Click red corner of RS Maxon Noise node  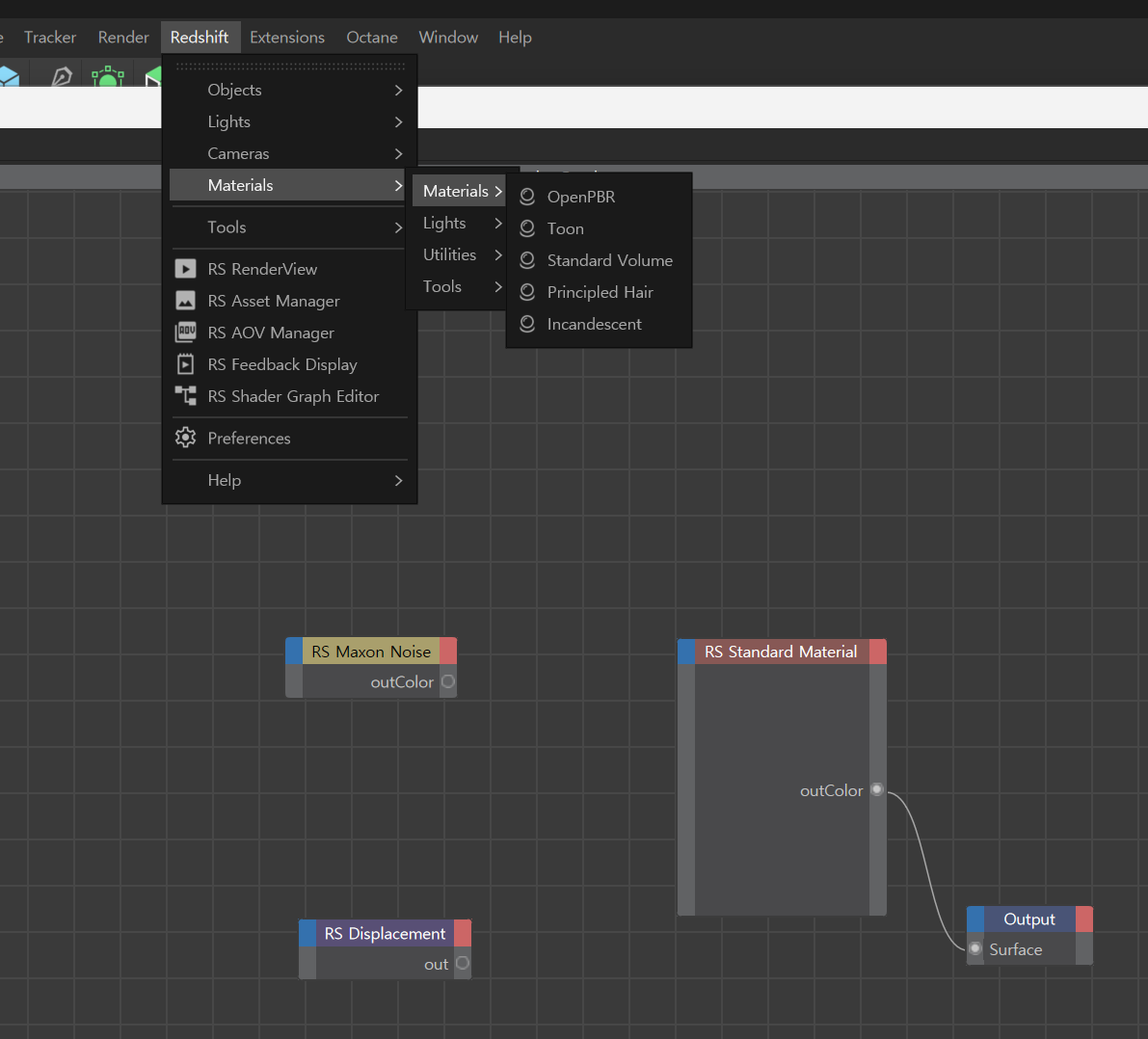448,651
